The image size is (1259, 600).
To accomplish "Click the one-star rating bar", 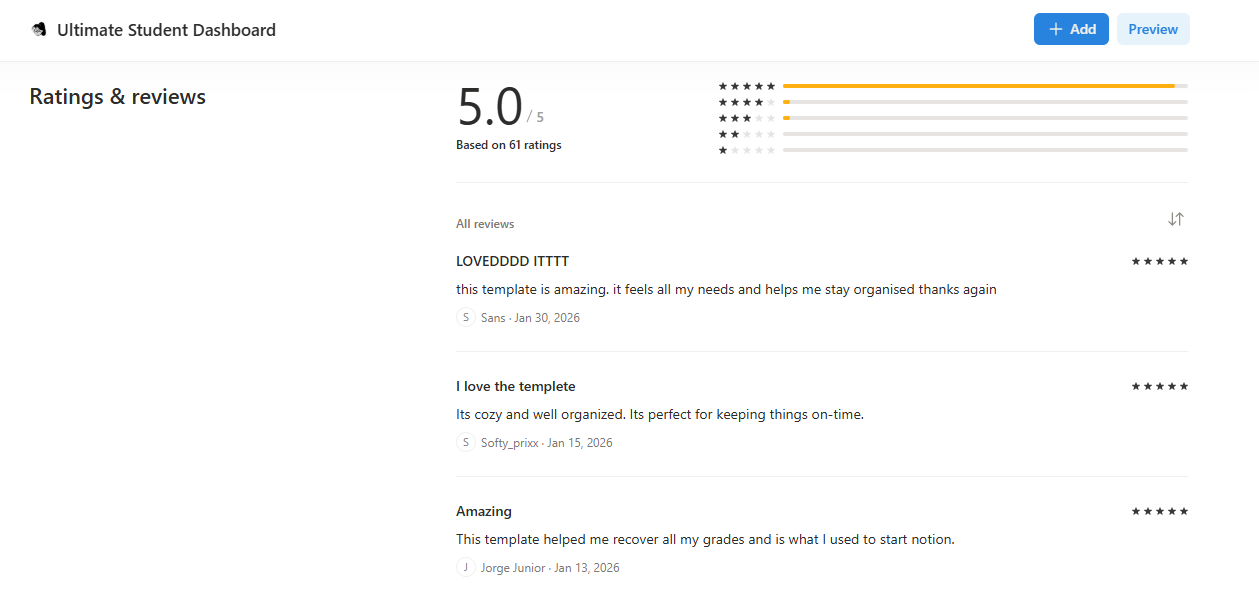I will (x=985, y=150).
